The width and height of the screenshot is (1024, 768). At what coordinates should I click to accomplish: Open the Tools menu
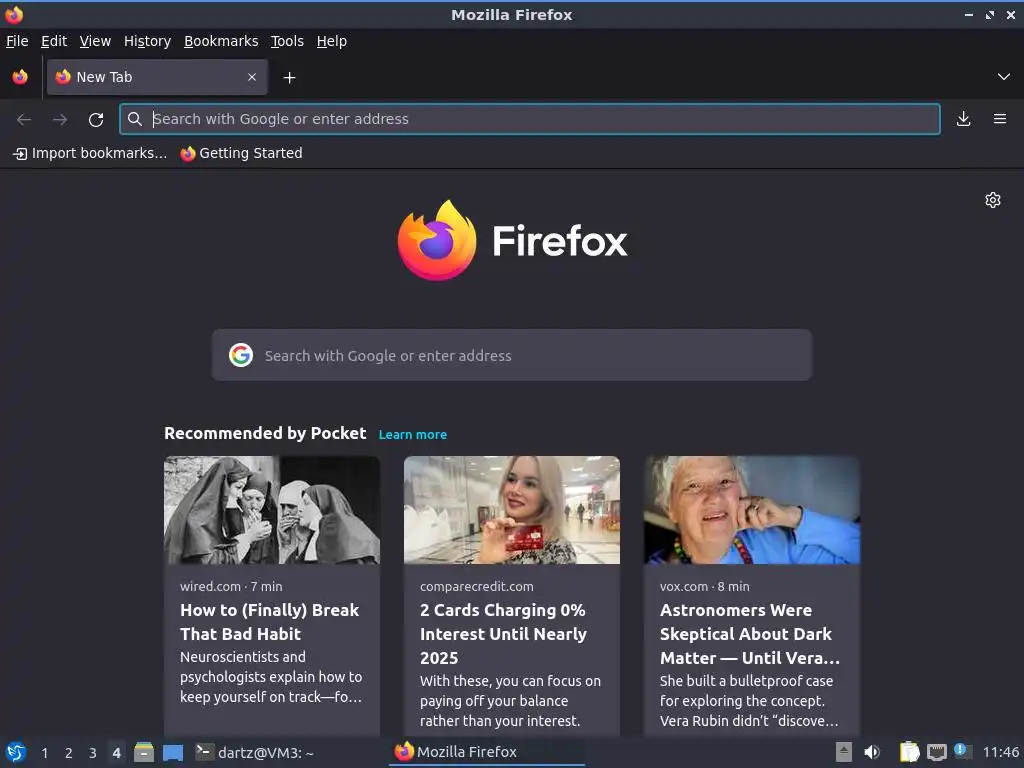coord(287,41)
